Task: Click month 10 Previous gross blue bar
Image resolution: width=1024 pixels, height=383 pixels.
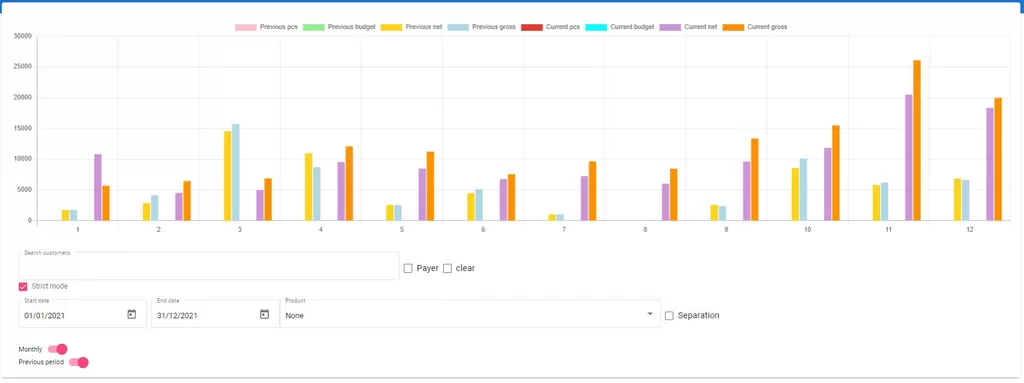Action: pos(803,190)
